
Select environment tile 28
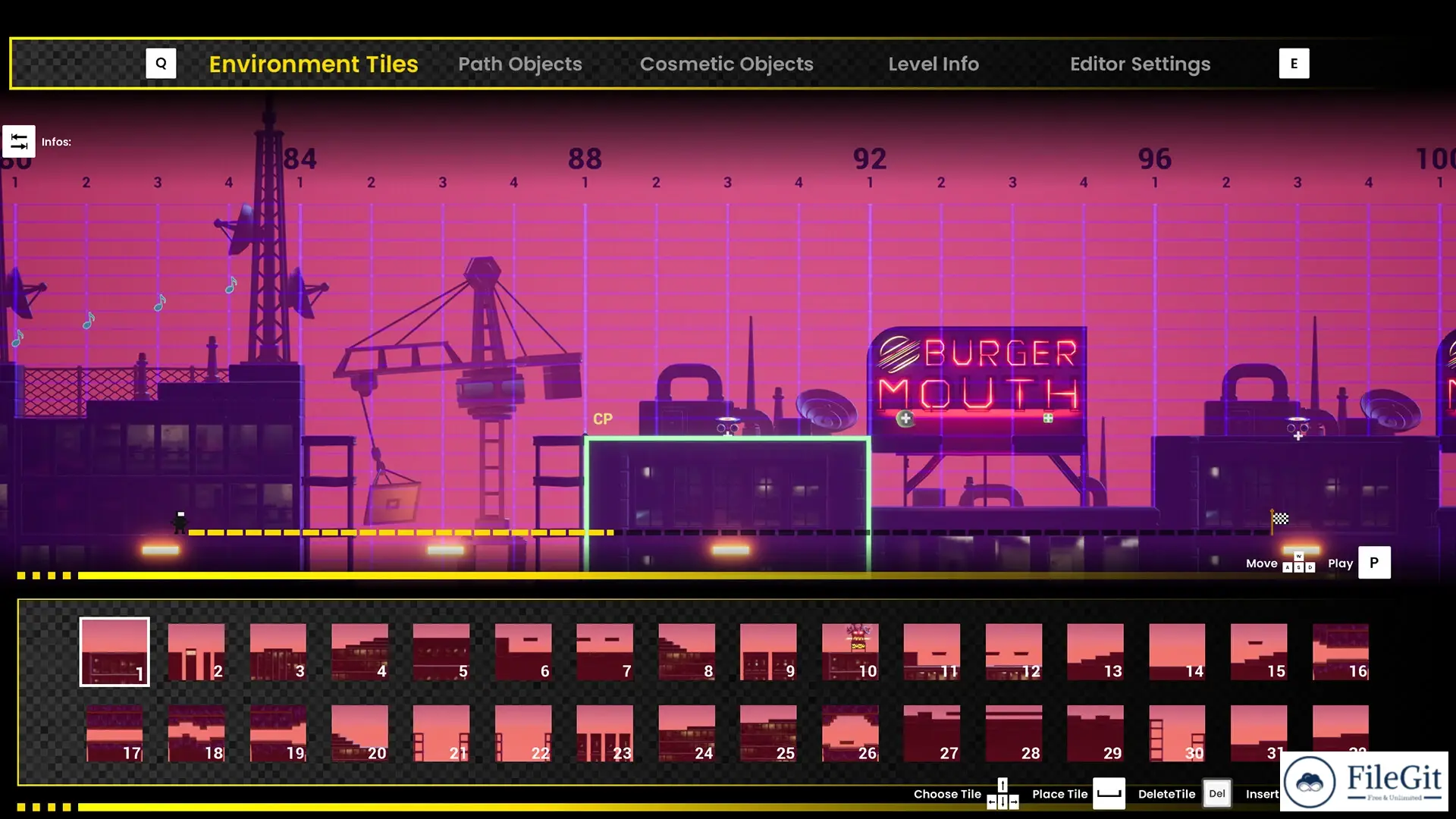(1014, 733)
